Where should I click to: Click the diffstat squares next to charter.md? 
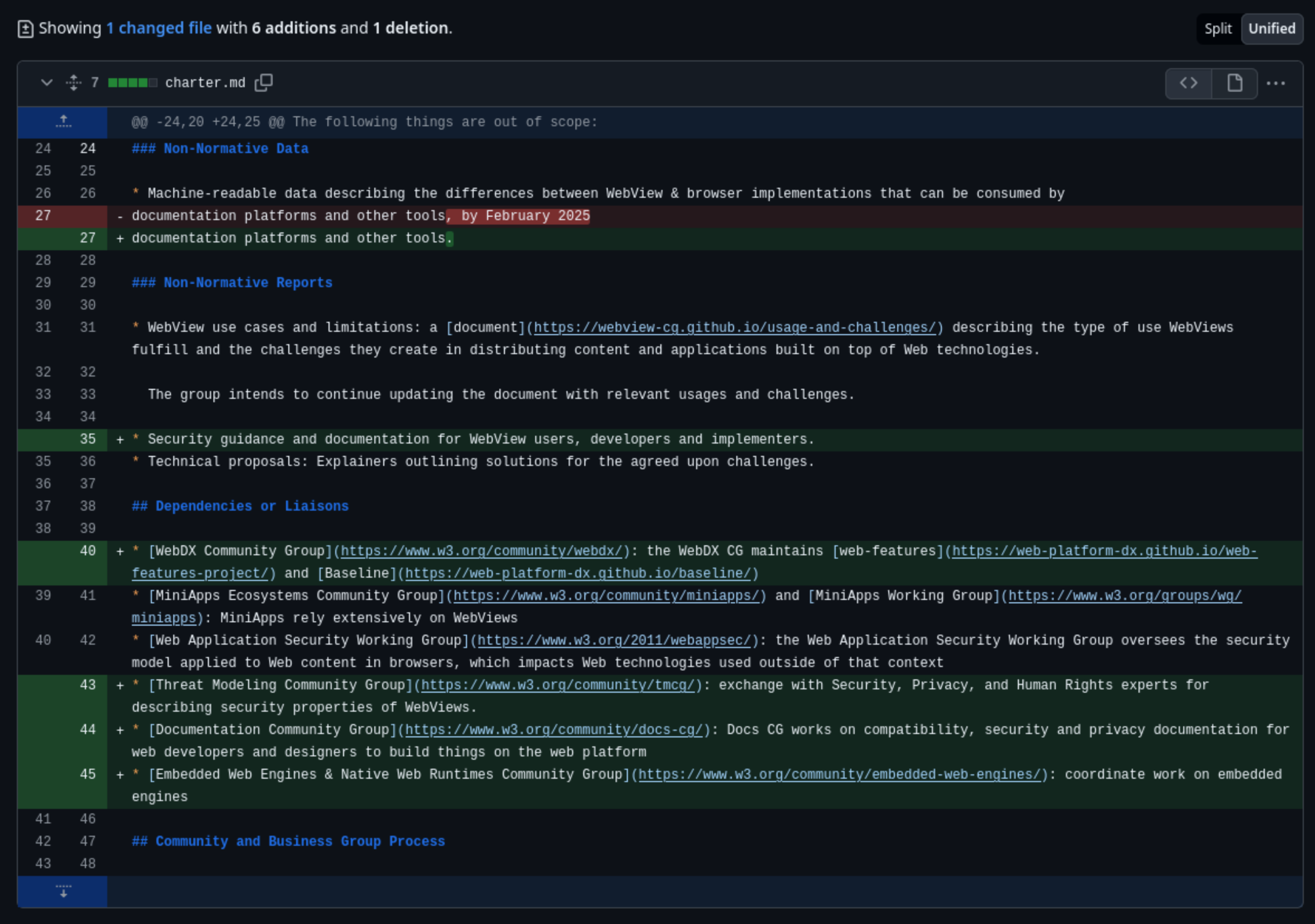tap(132, 83)
